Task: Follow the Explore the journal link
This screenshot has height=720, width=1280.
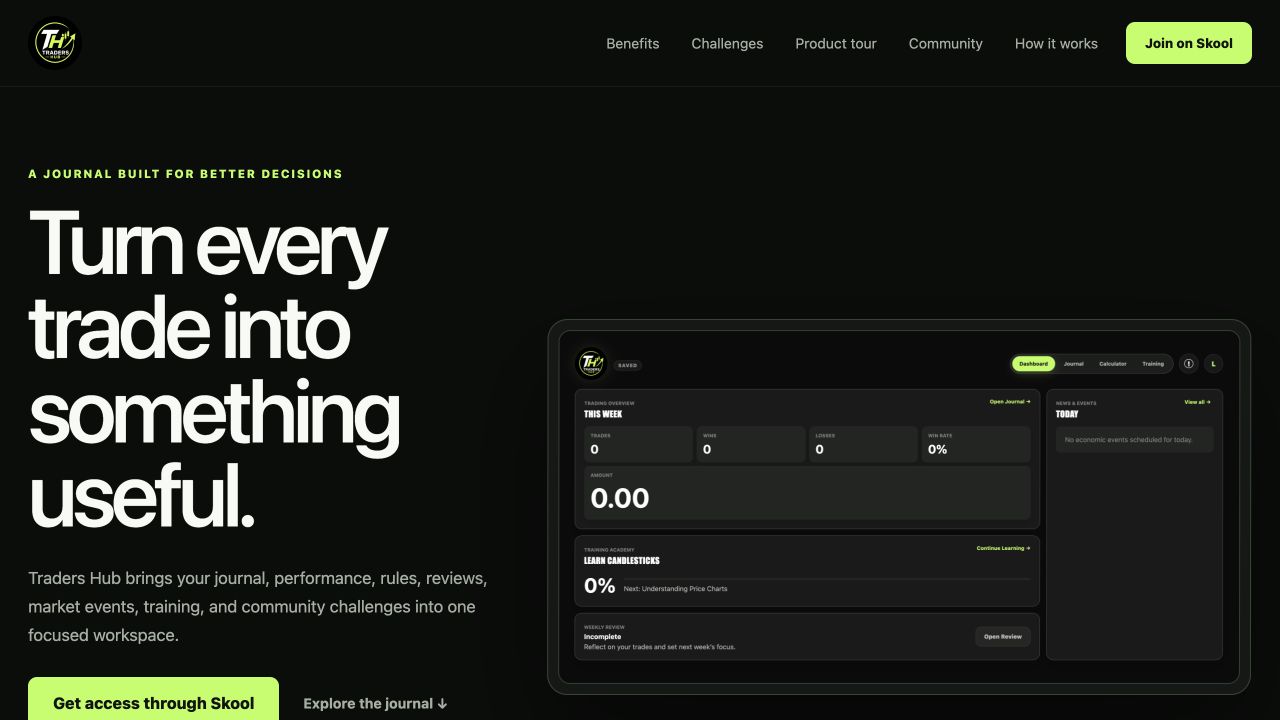Action: tap(375, 703)
